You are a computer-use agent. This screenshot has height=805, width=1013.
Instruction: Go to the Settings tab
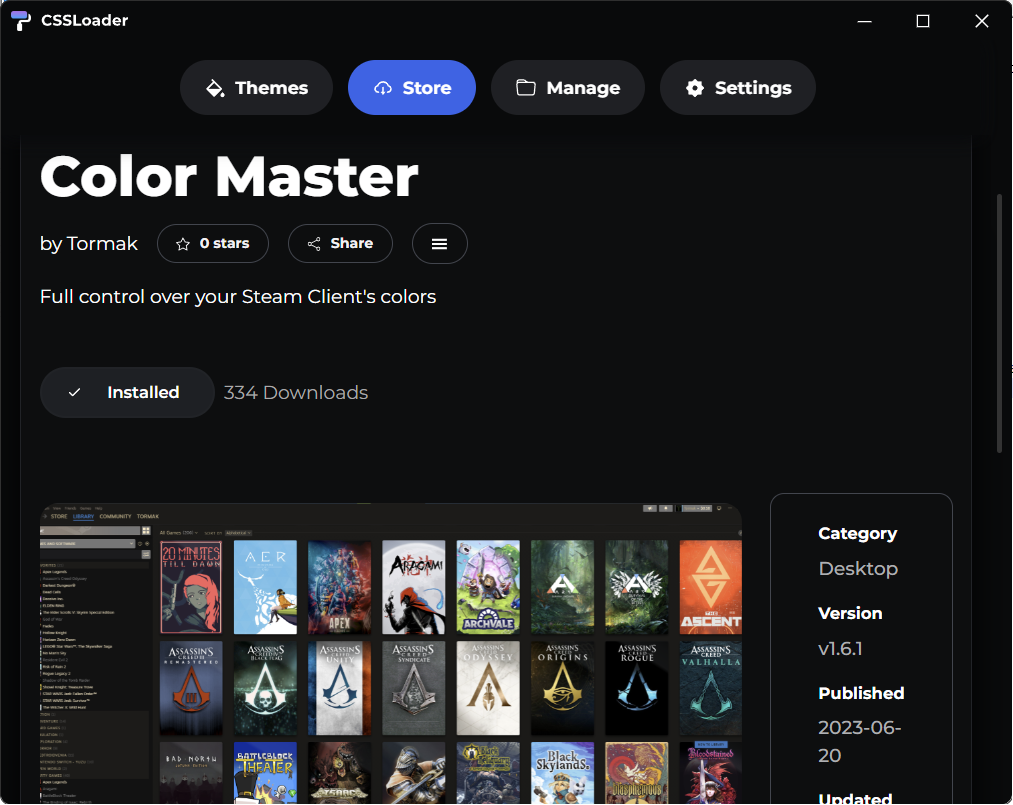point(738,87)
